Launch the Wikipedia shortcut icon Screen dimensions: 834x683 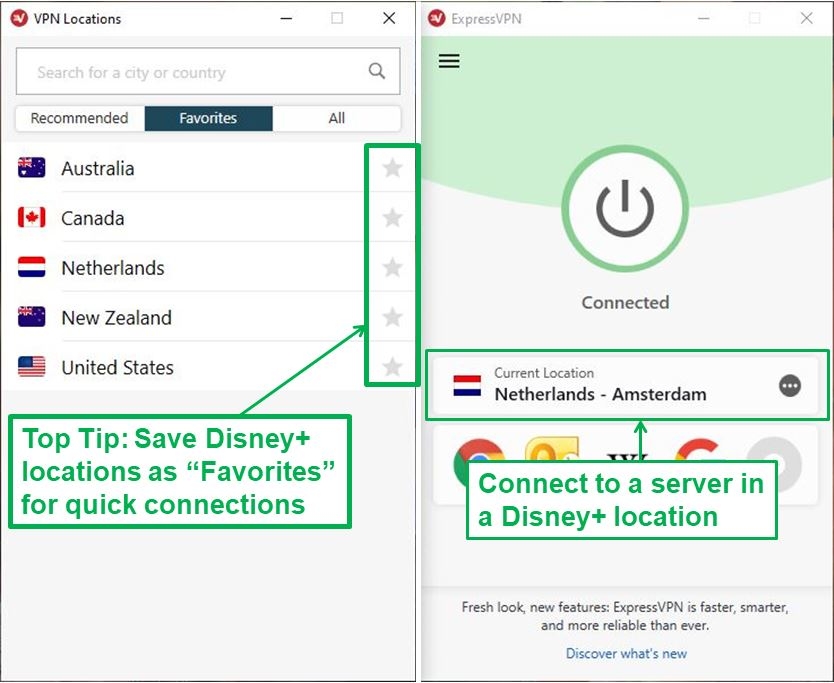(x=627, y=457)
